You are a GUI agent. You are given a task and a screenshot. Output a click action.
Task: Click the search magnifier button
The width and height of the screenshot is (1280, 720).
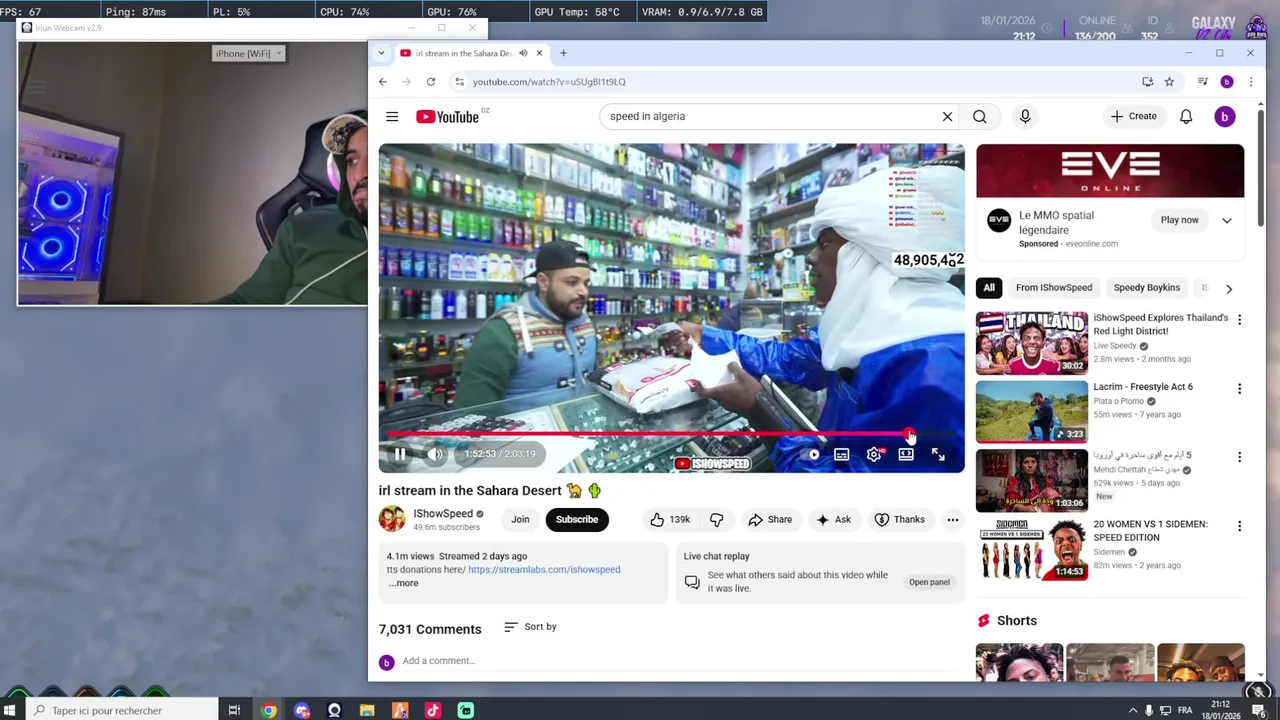coord(980,117)
